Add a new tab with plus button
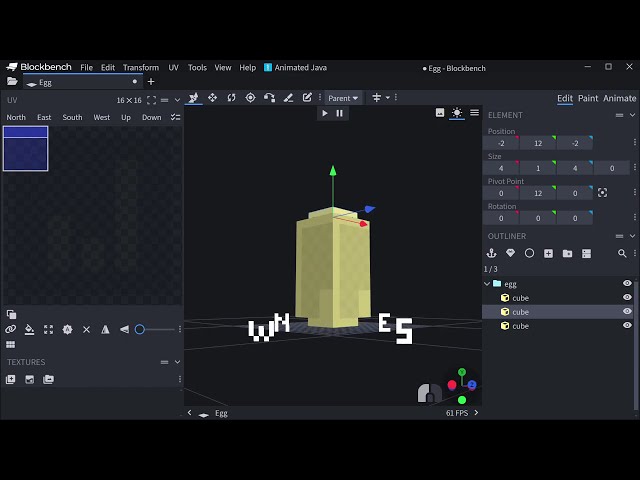 pos(151,82)
